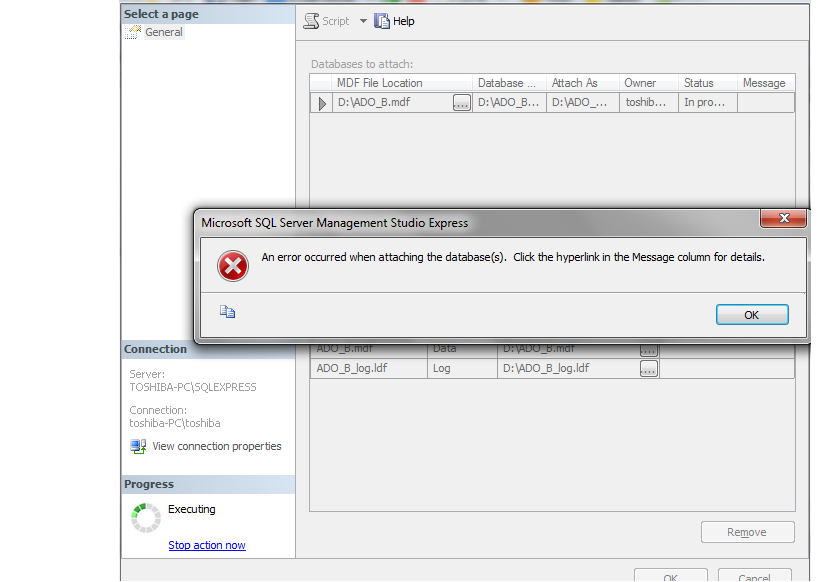819x582 pixels.
Task: Select the General page icon
Action: coord(133,32)
